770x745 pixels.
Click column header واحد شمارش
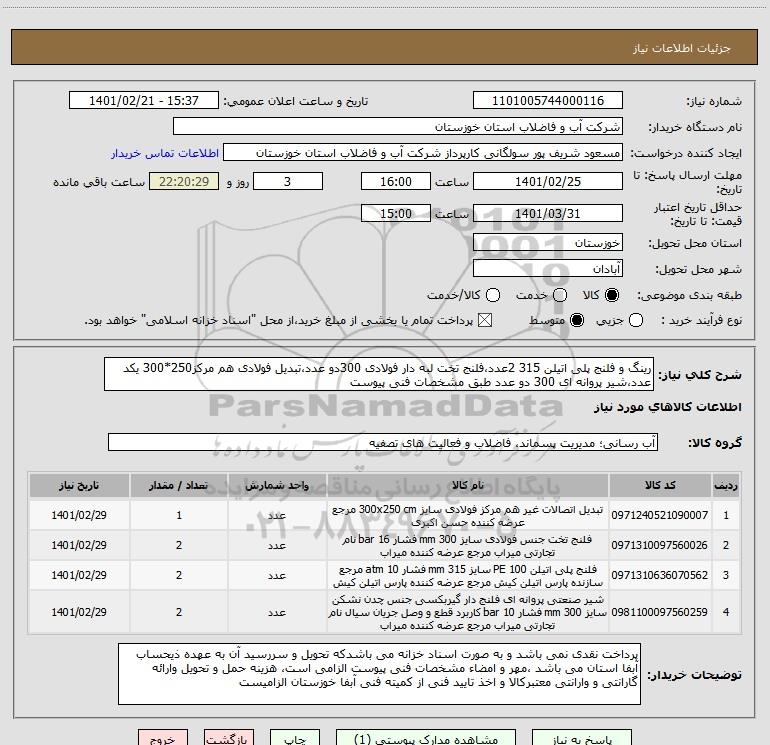[277, 485]
